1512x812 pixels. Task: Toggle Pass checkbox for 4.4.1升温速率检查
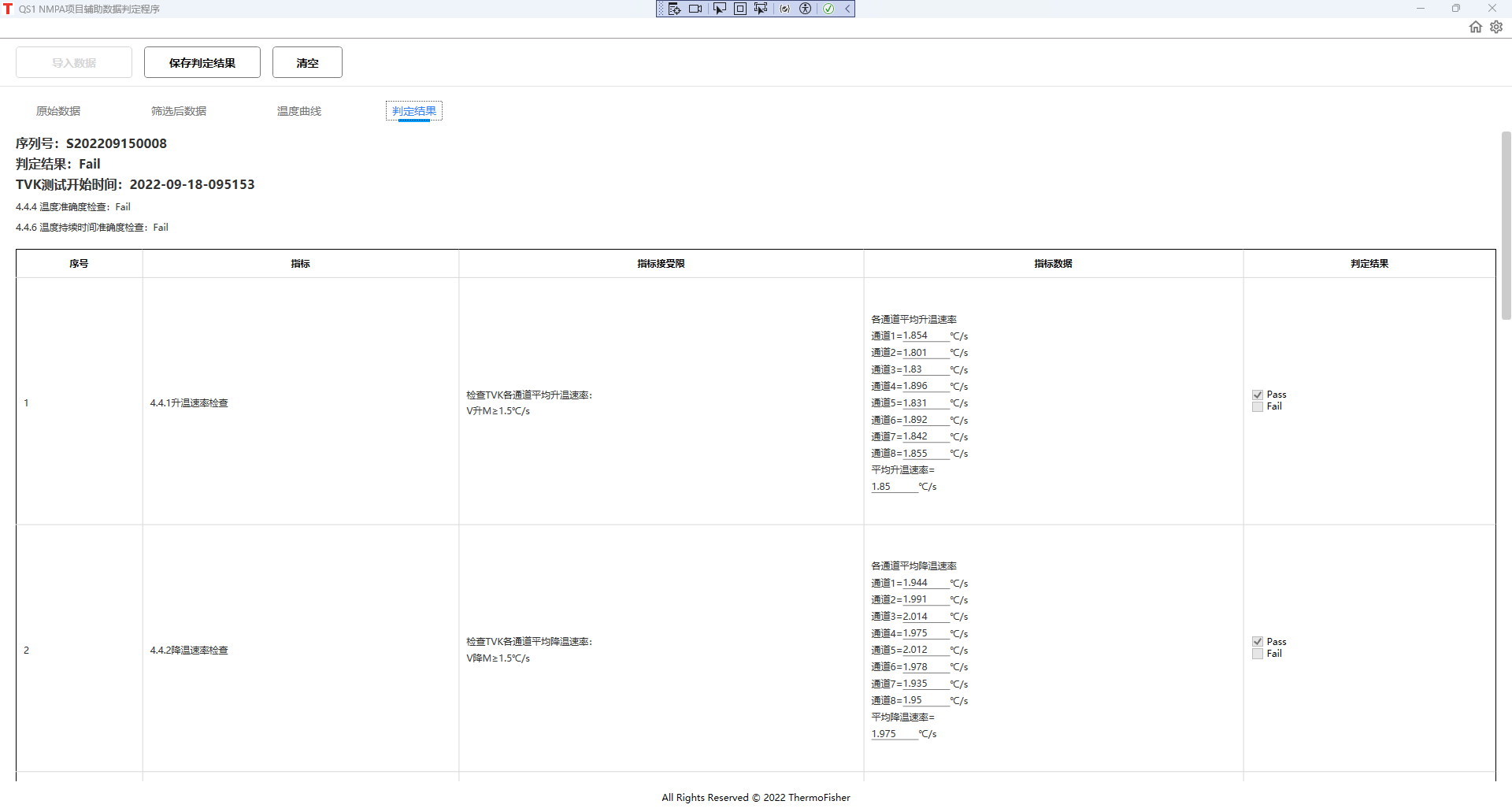1258,395
